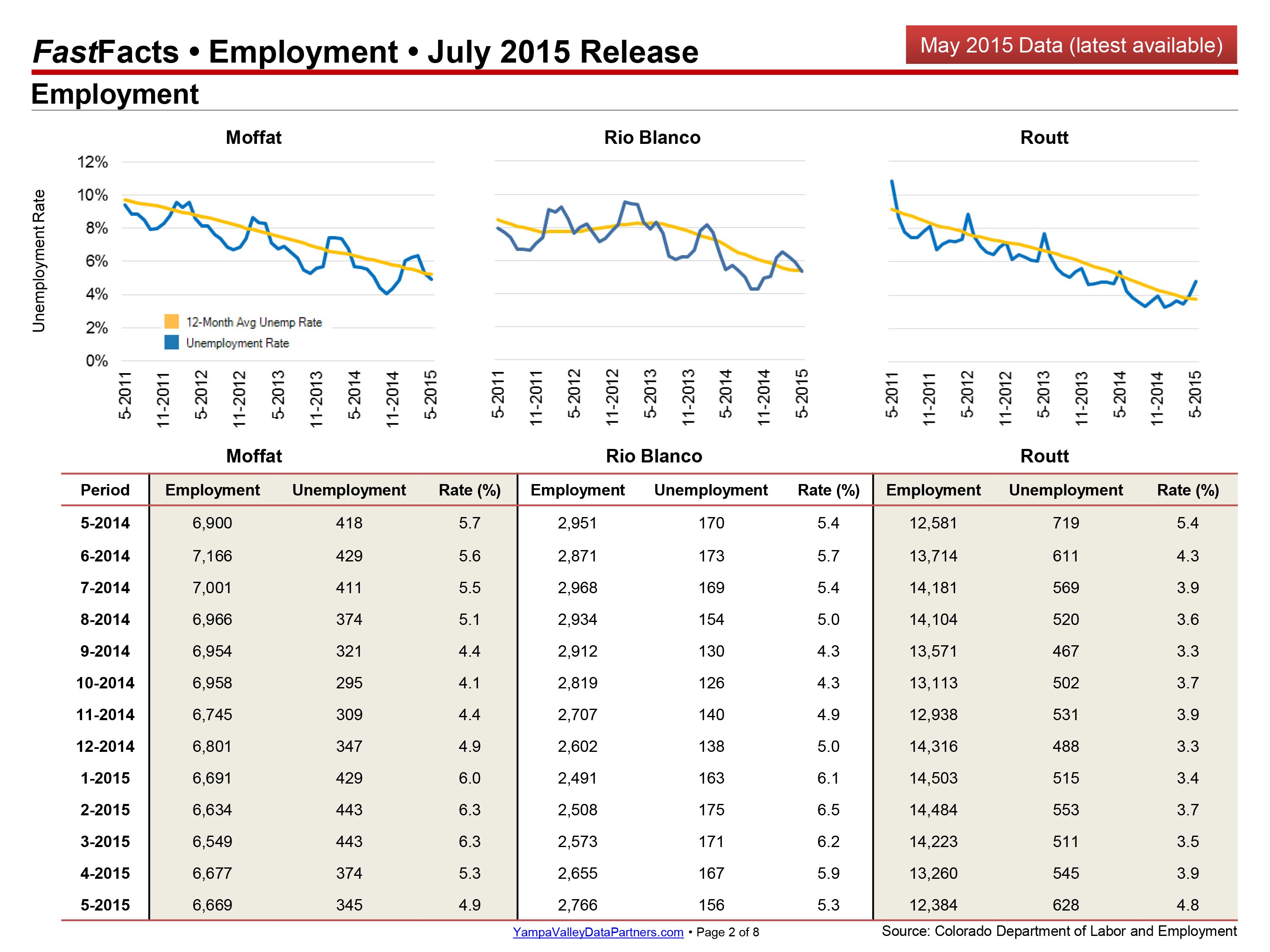Click the Moffat employment value 6,900
Screen dimensions: 1270x952
(213, 523)
